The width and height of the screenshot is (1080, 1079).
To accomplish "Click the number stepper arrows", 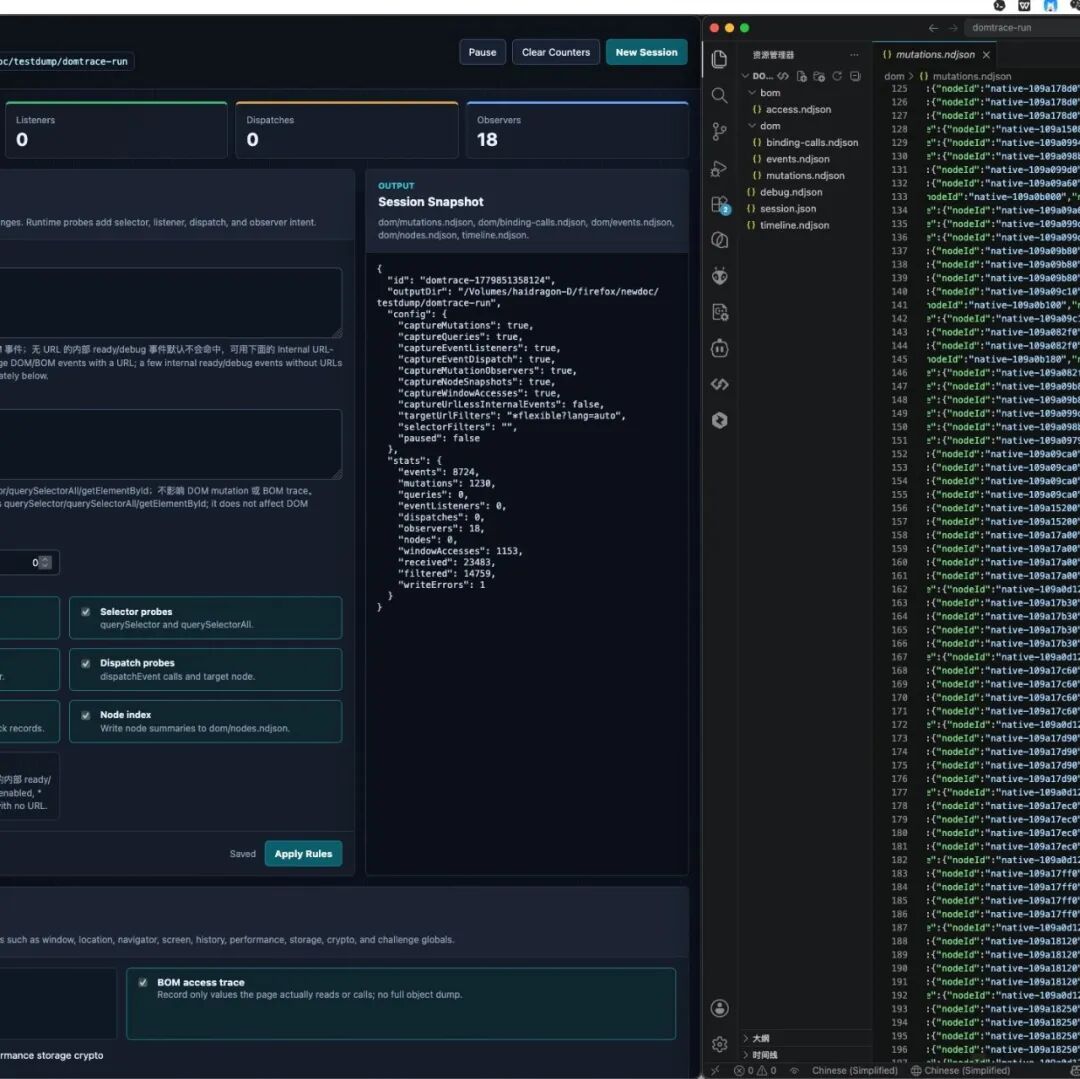I will click(x=45, y=563).
